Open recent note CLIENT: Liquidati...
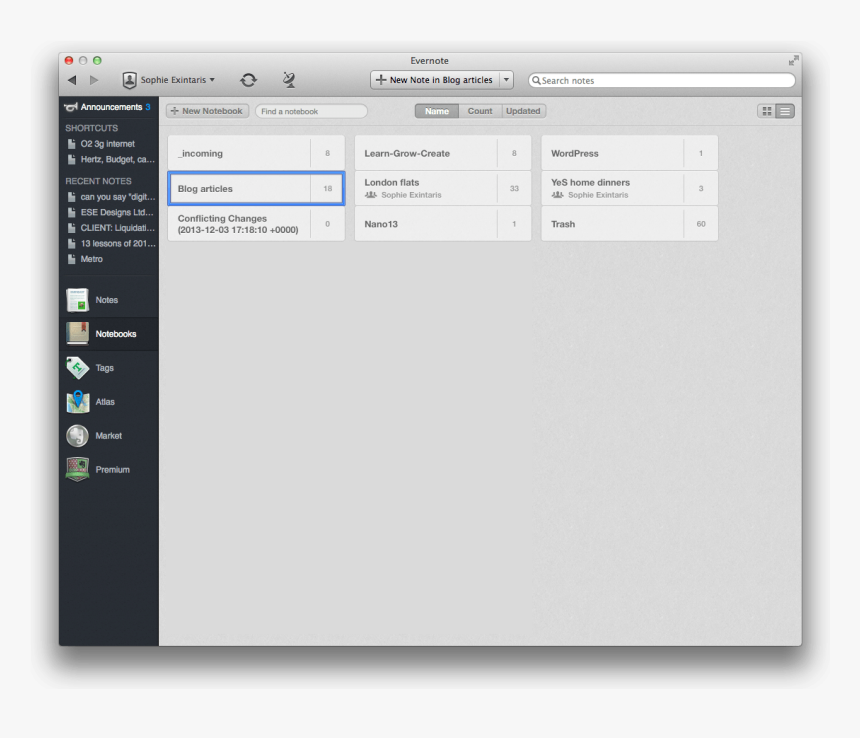The height and width of the screenshot is (738, 860). (x=109, y=228)
